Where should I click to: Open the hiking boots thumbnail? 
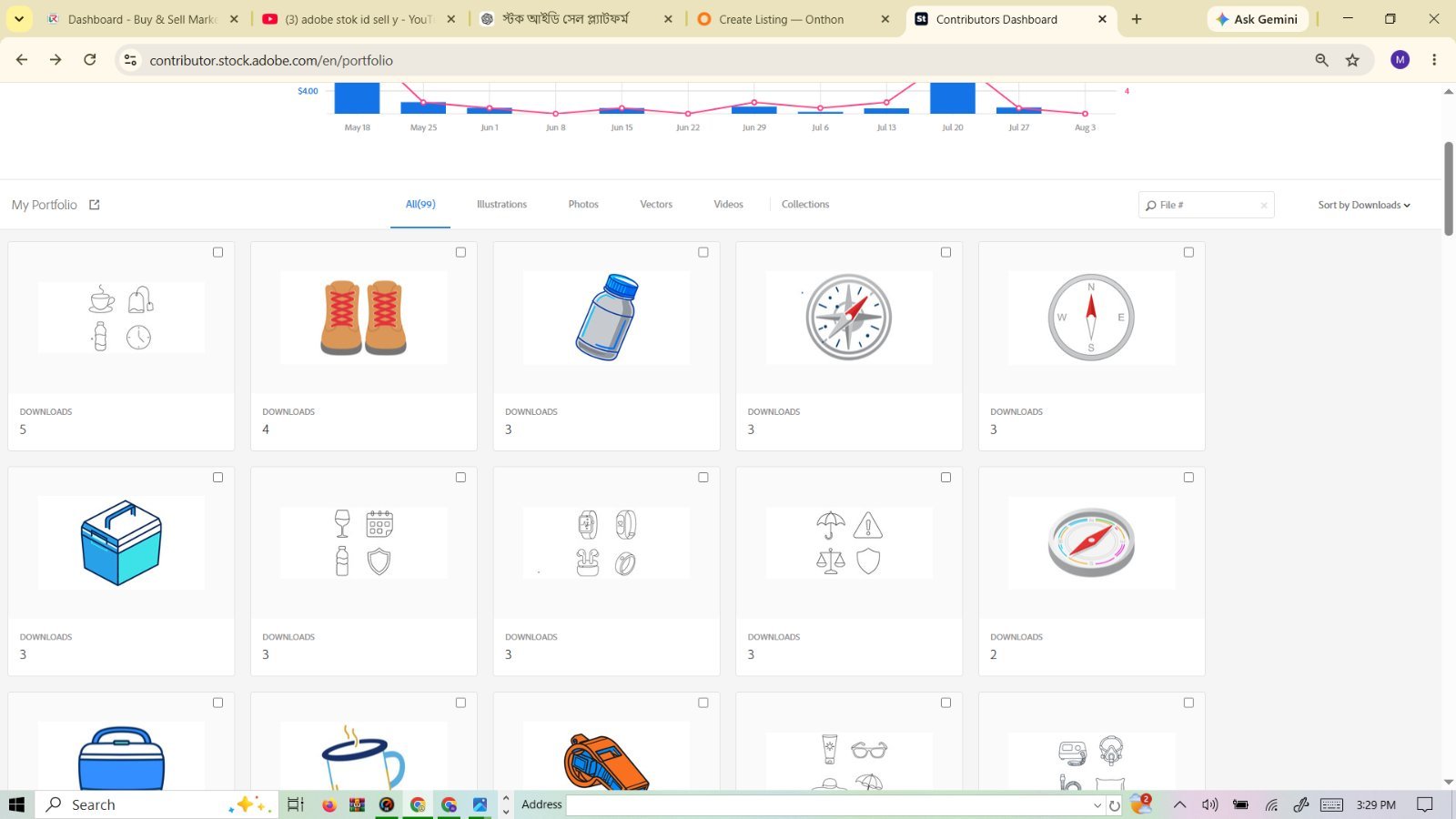(363, 318)
